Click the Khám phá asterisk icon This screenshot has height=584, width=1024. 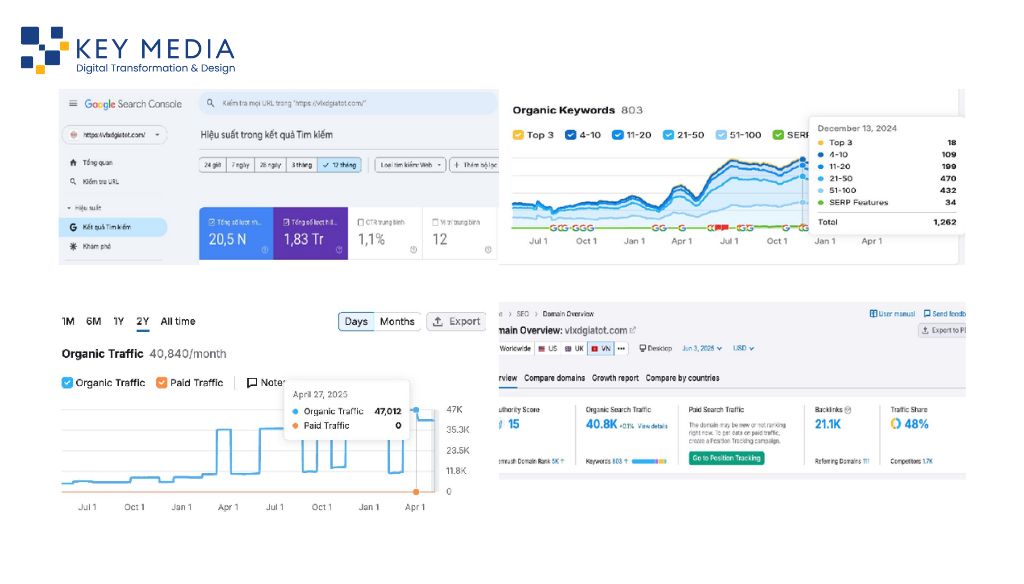(73, 246)
